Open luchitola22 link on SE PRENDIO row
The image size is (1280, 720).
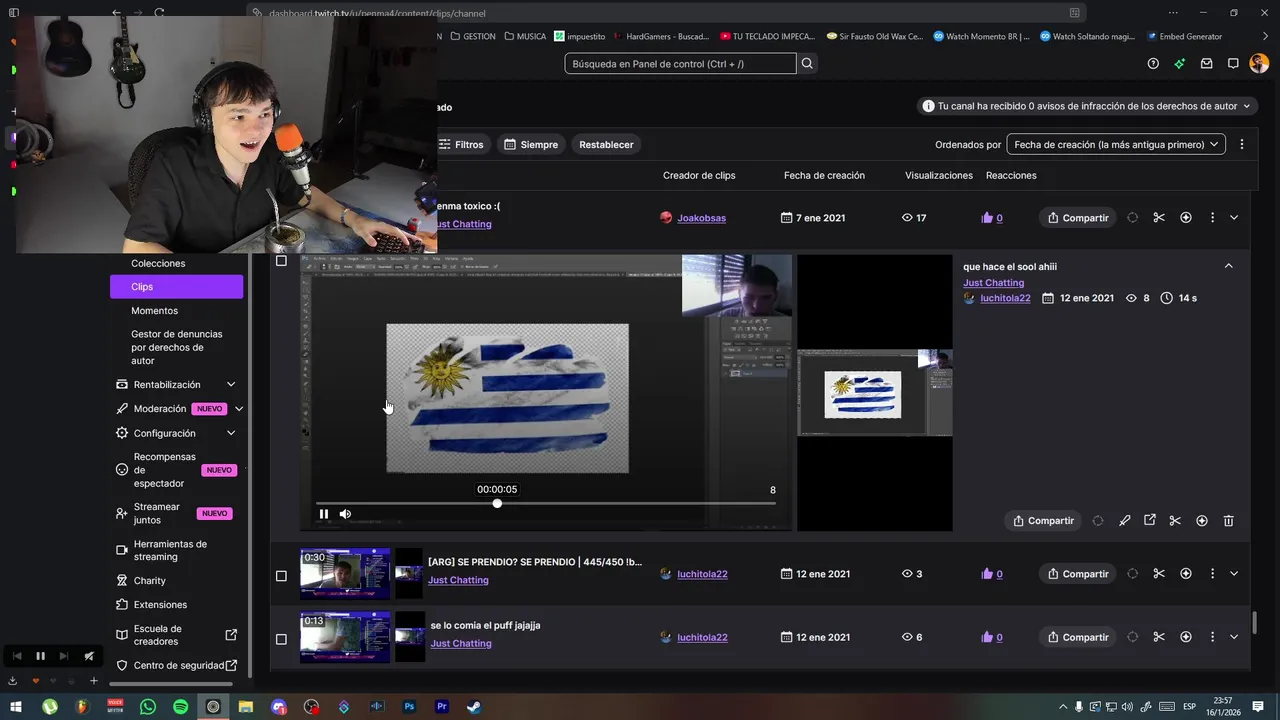[702, 574]
